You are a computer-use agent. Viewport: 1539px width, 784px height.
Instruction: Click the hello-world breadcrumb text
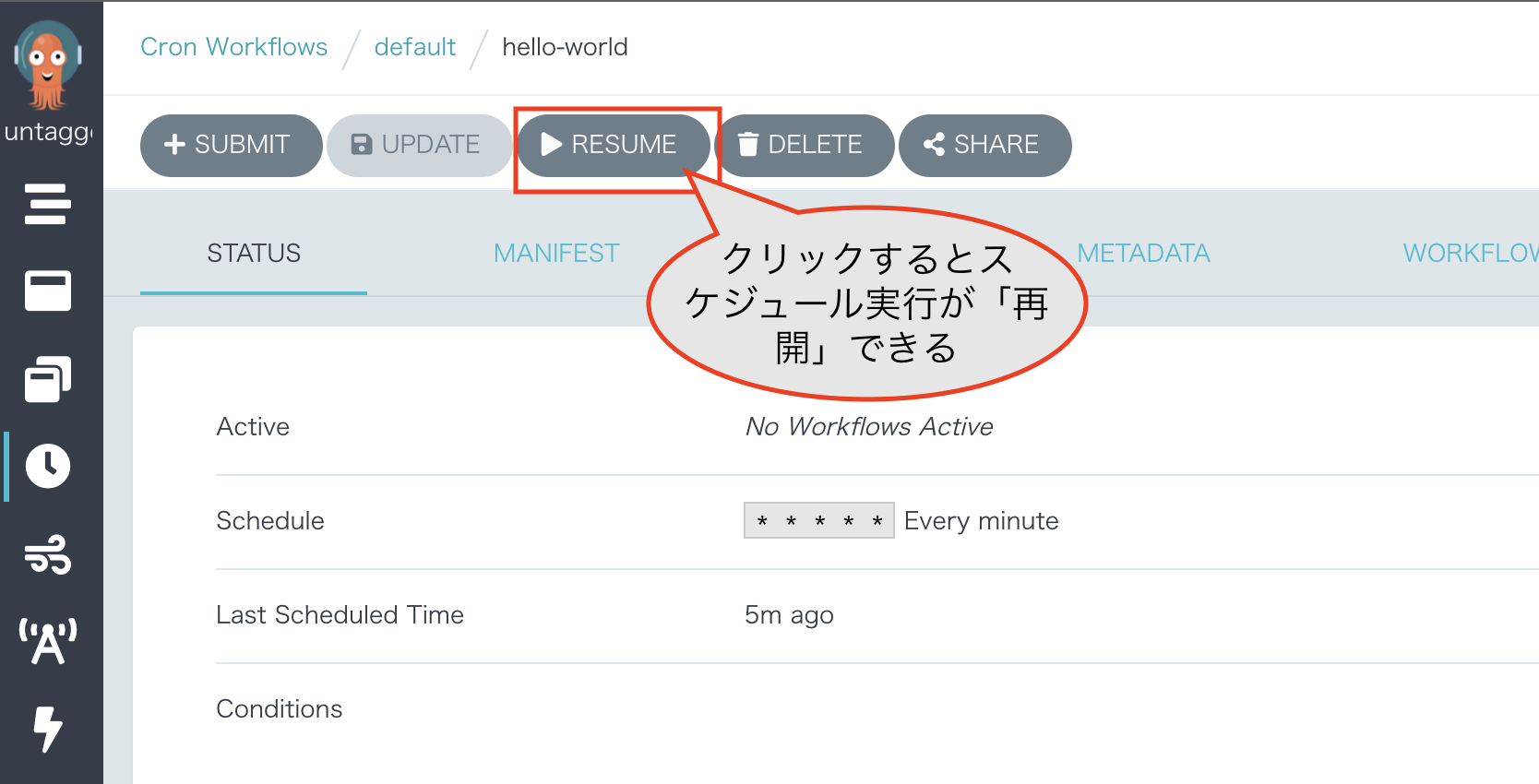click(565, 47)
